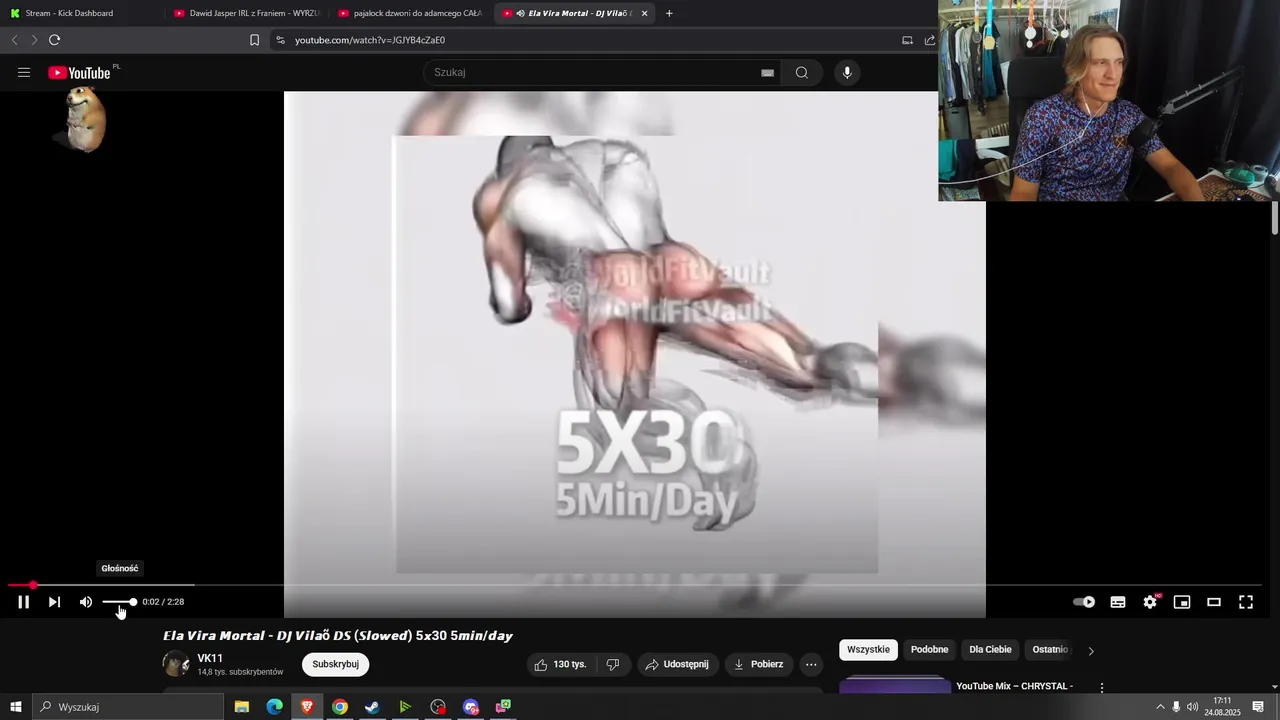Go back in browser history
1280x720 pixels.
(14, 40)
